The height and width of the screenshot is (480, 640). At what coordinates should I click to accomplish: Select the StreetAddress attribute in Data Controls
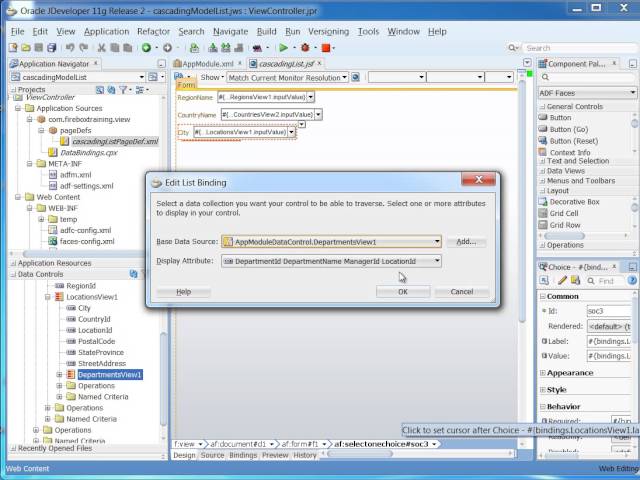pyautogui.click(x=102, y=363)
